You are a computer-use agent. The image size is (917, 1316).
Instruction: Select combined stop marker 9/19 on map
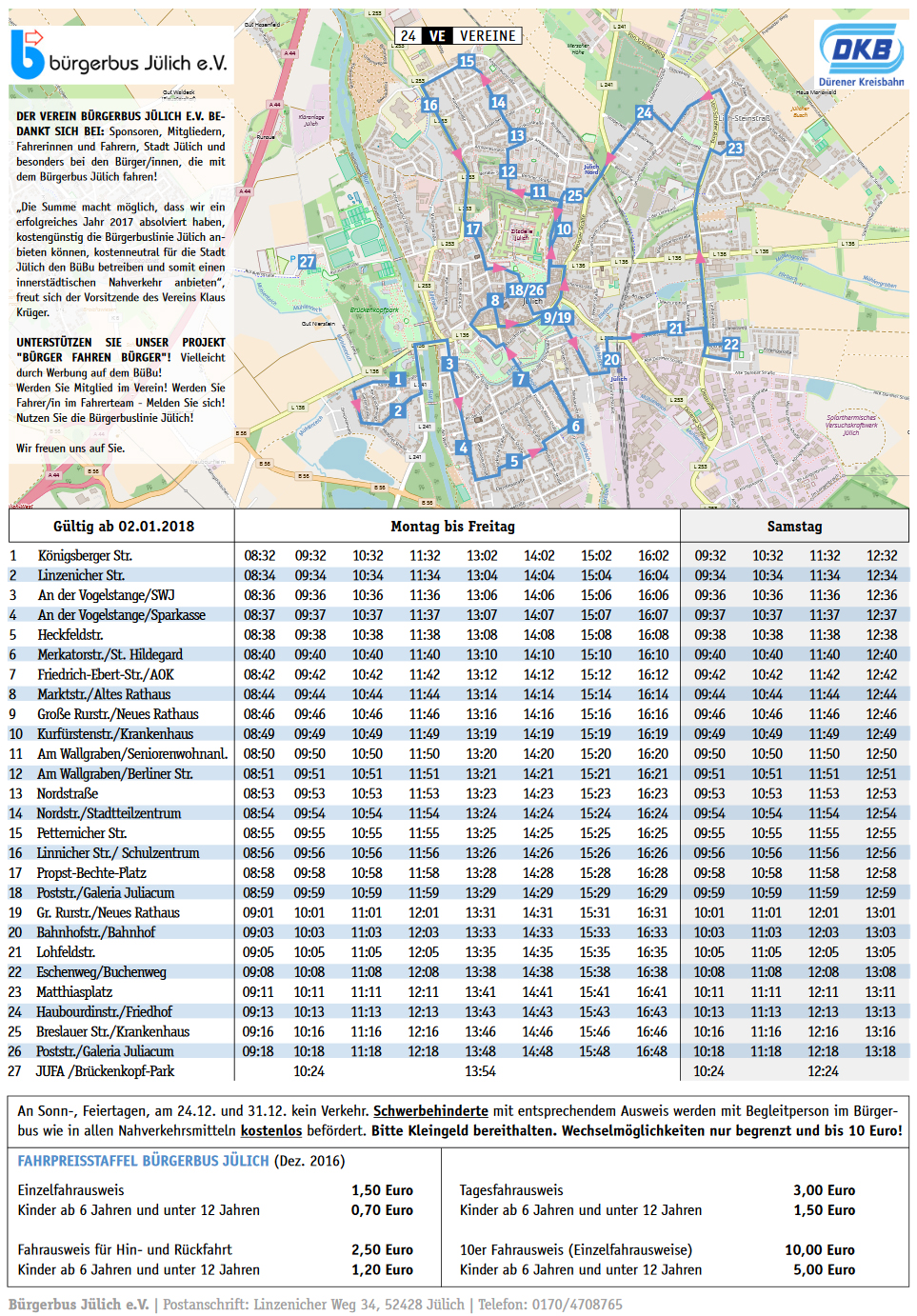(558, 318)
